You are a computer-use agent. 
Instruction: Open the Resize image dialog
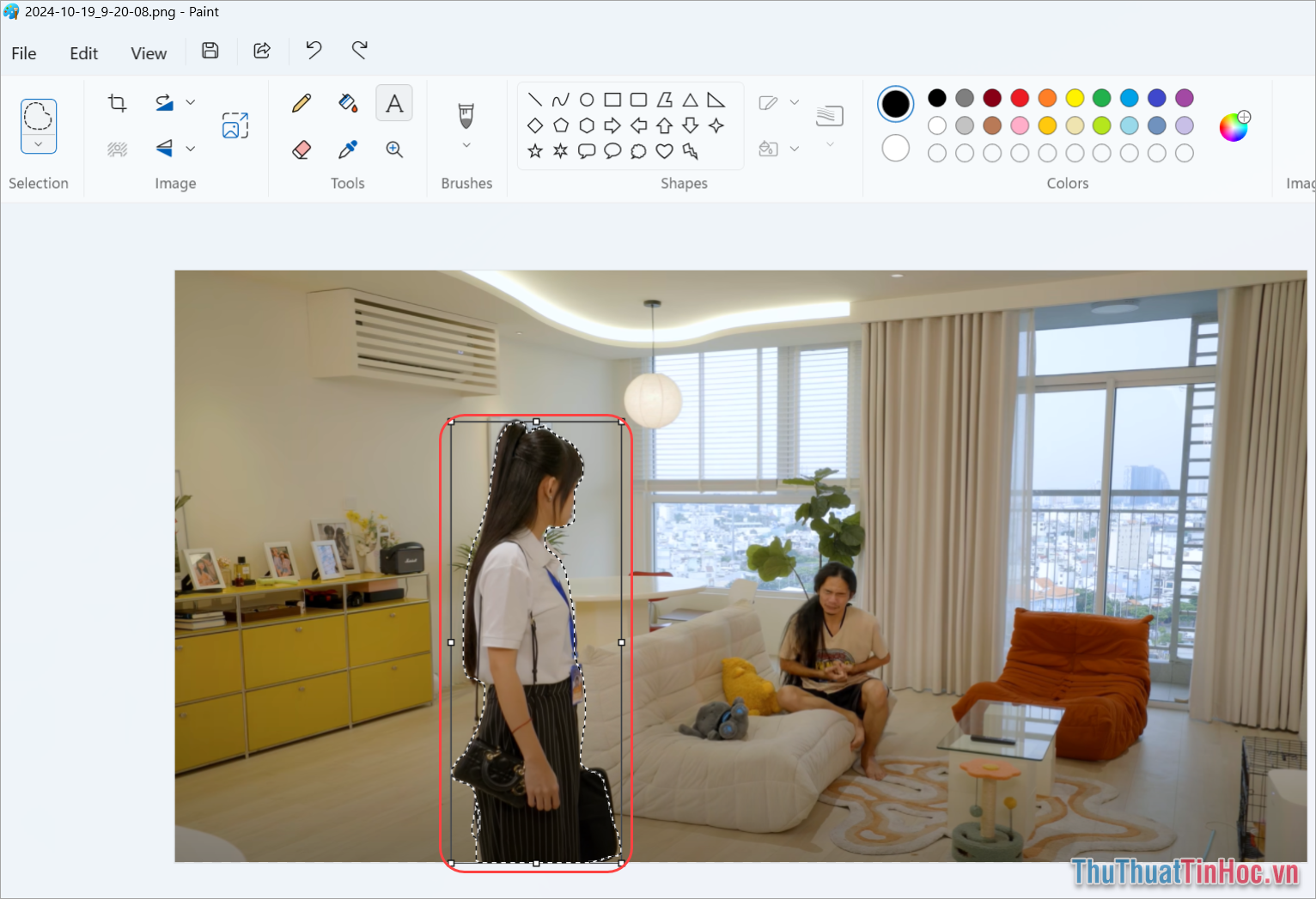tap(235, 125)
